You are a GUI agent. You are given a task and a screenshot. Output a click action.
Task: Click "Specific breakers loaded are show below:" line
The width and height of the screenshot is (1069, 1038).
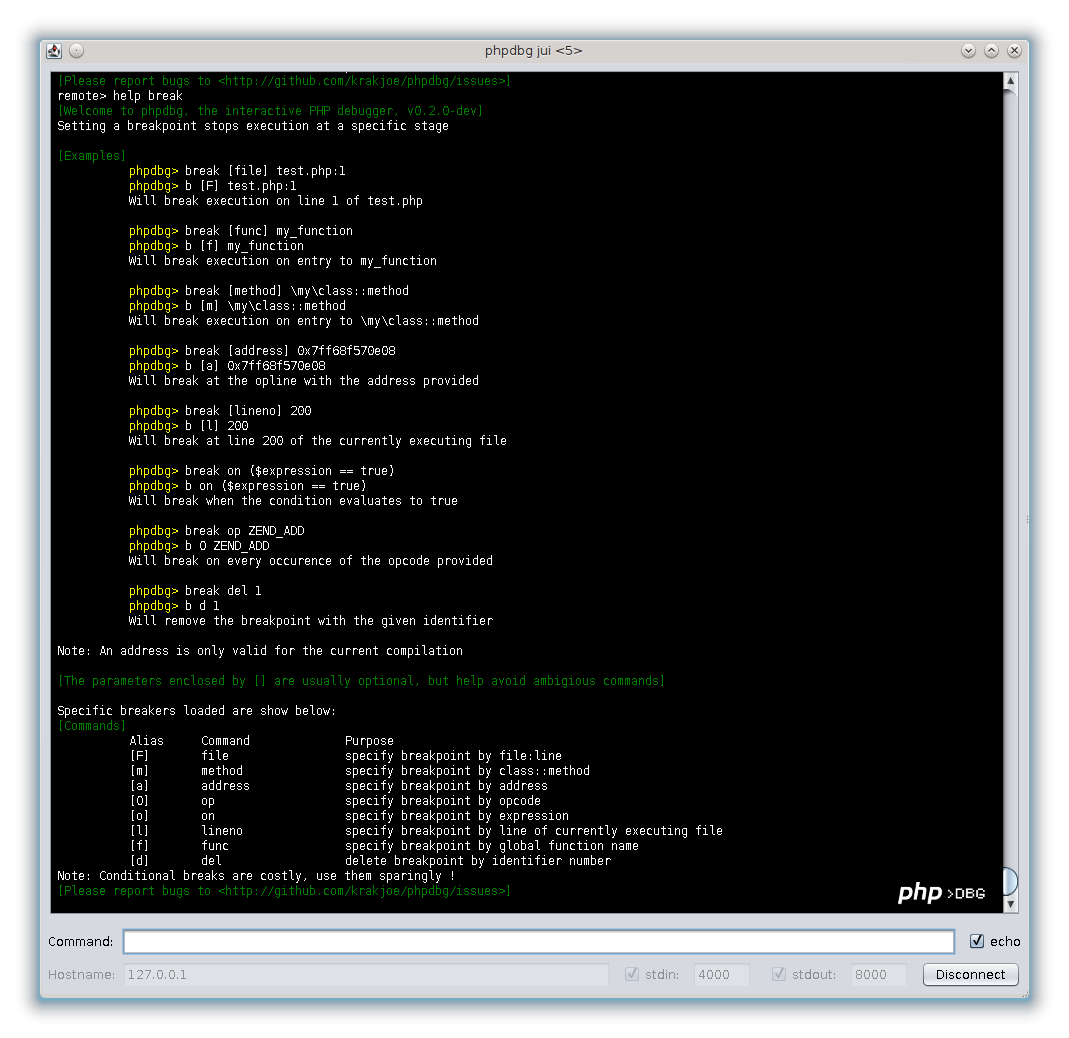(x=196, y=711)
